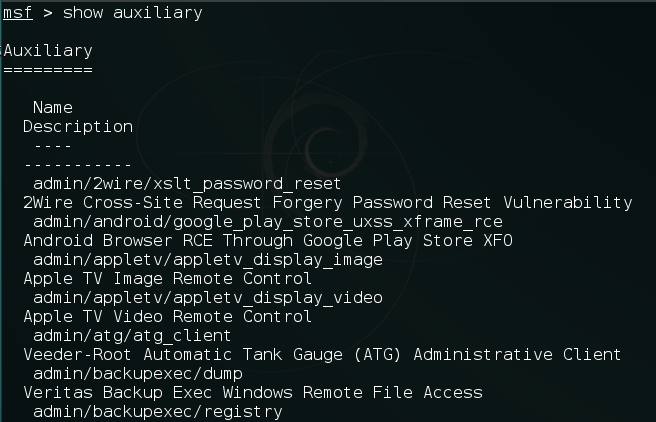Select the admin/appletv/appletv_display_image module

point(208,260)
